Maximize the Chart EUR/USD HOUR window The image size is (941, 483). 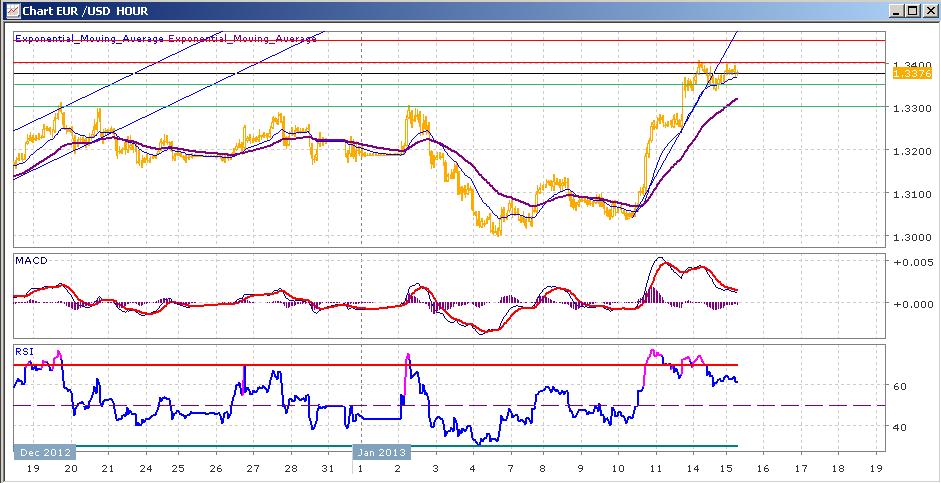pos(912,11)
